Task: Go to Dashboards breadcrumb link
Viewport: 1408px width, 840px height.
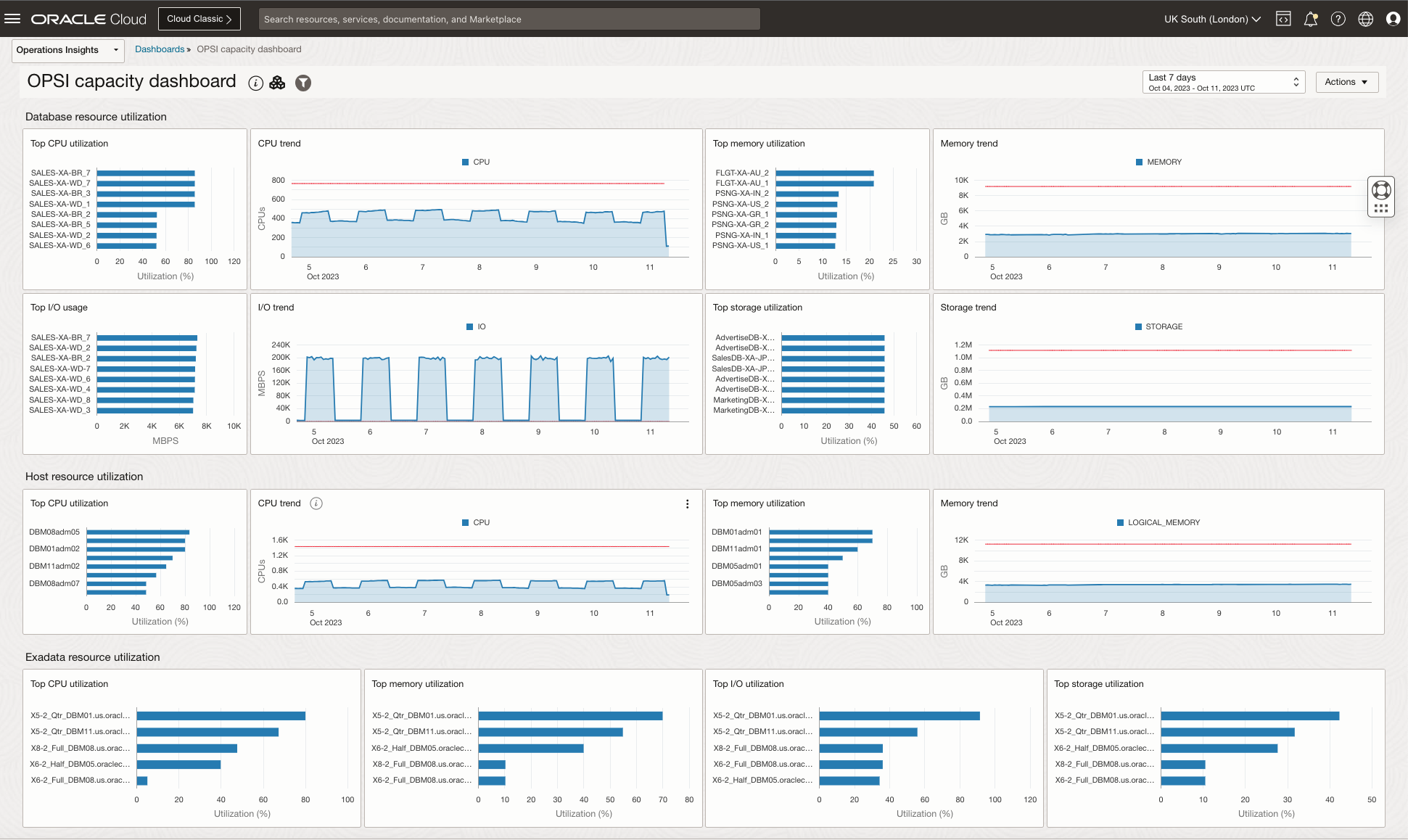Action: point(160,49)
